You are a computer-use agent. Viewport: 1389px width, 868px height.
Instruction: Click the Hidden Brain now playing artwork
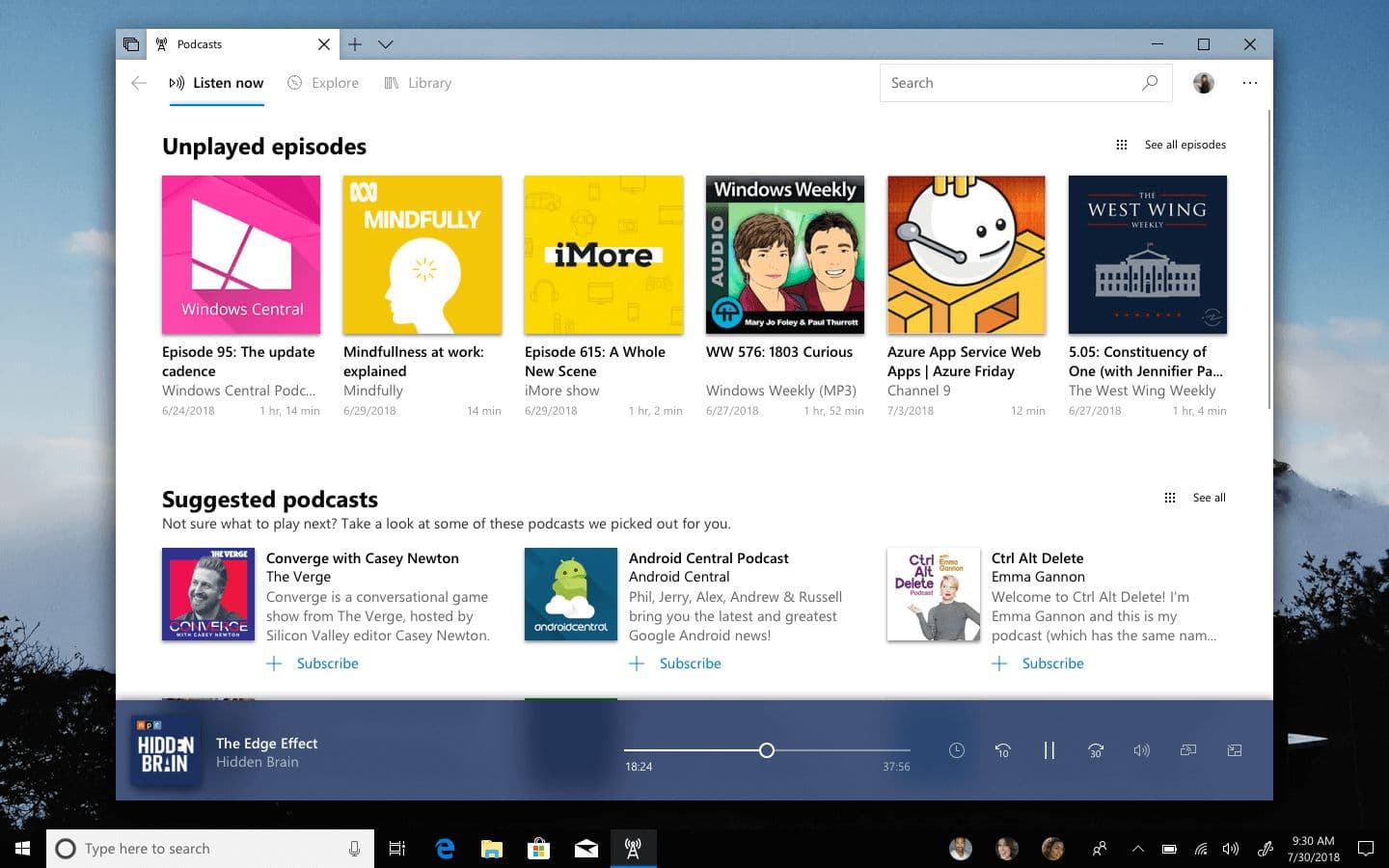pyautogui.click(x=166, y=750)
